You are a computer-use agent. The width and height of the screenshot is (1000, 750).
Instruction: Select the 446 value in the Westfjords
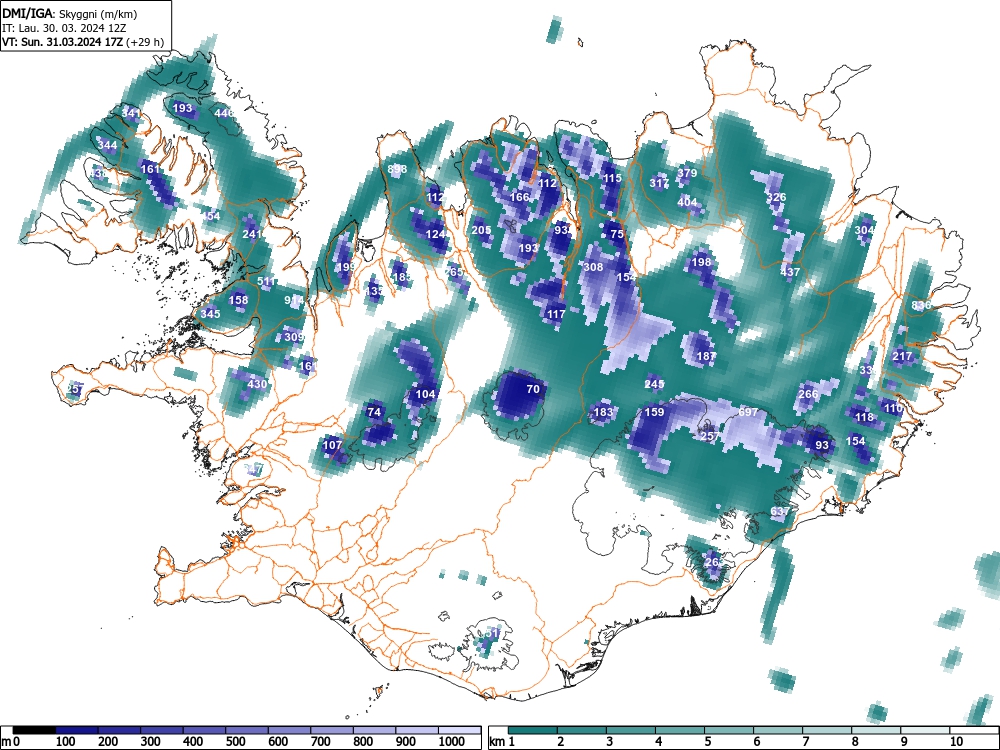[224, 113]
